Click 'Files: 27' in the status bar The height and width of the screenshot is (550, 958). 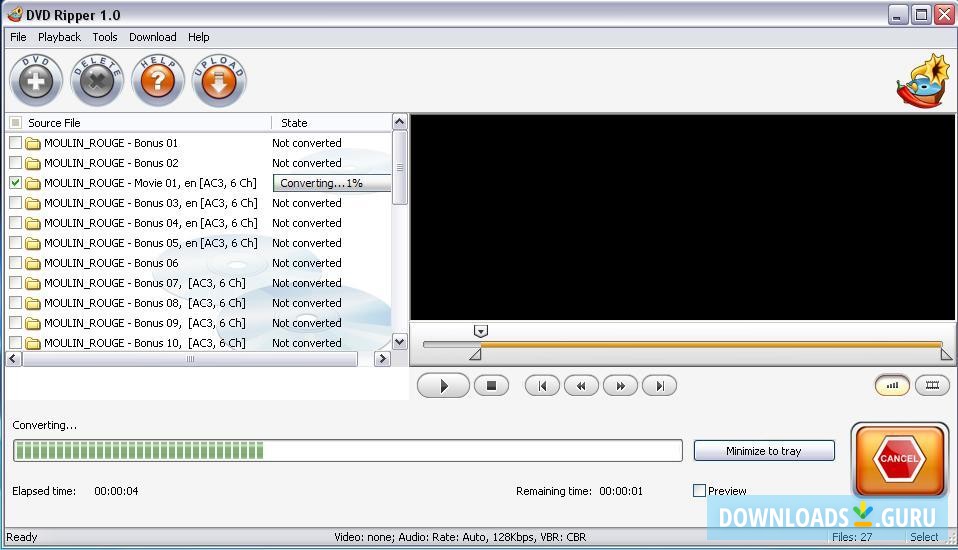[x=852, y=537]
